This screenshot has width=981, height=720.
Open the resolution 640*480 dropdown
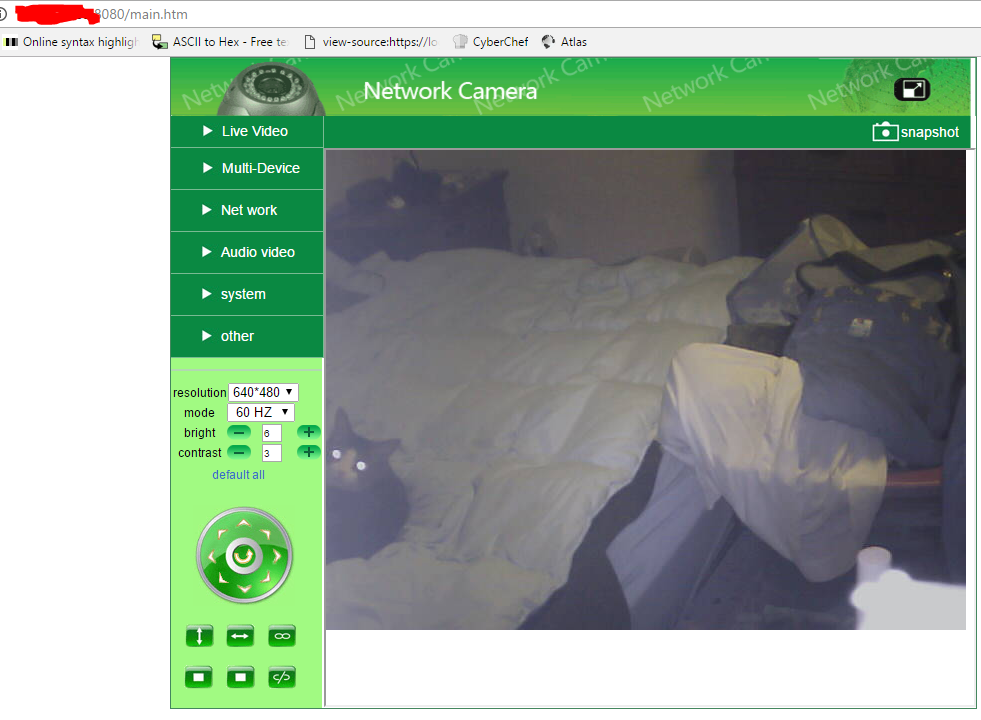263,392
